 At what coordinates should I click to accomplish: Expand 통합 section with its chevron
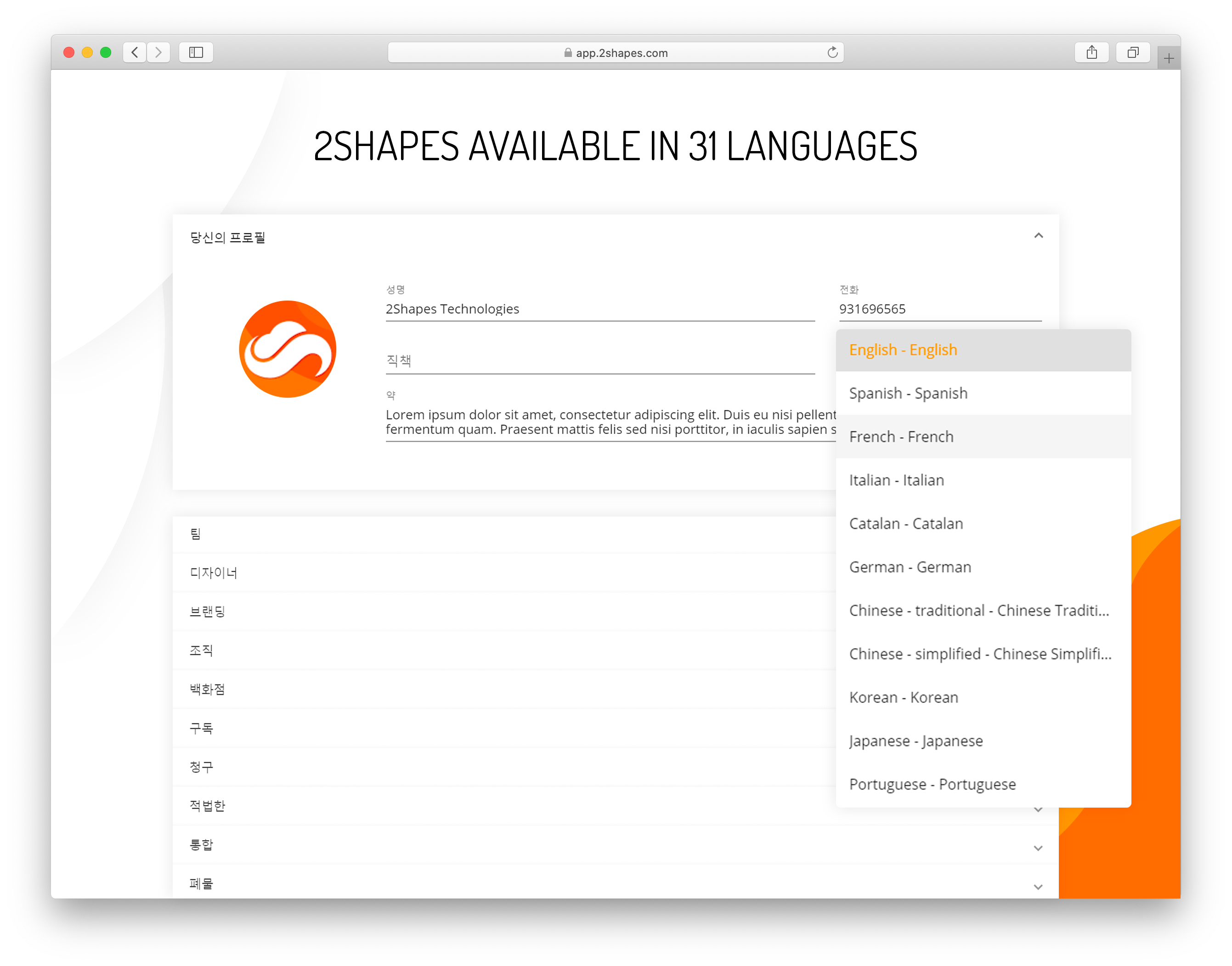click(x=1038, y=848)
